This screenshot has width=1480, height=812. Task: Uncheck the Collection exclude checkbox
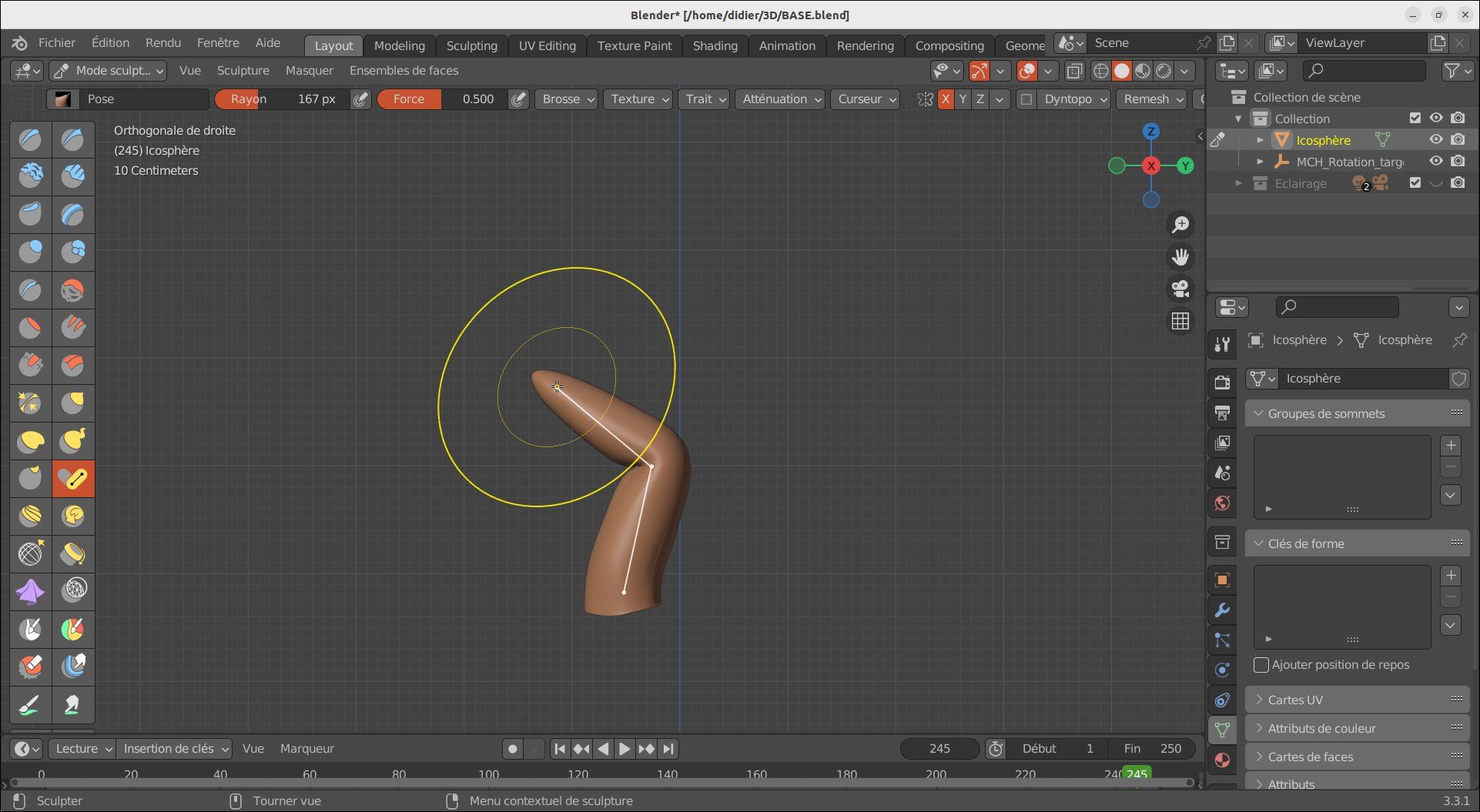click(1415, 119)
